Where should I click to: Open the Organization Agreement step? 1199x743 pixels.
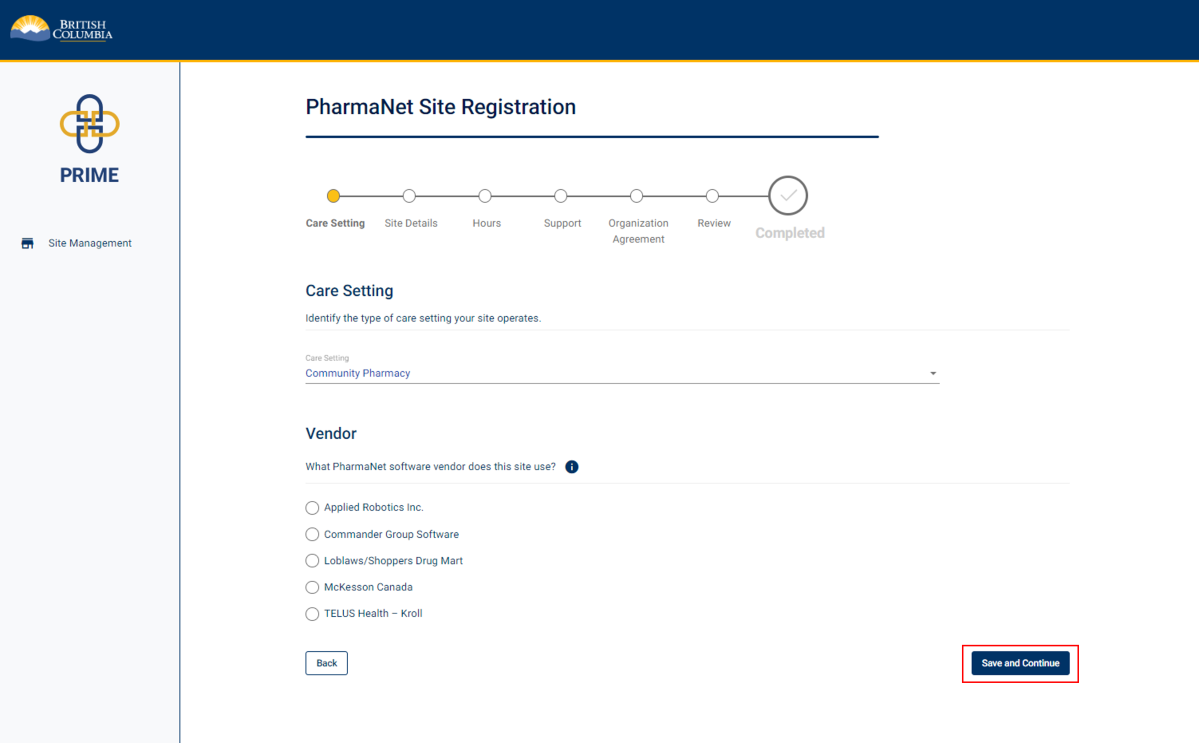point(637,196)
